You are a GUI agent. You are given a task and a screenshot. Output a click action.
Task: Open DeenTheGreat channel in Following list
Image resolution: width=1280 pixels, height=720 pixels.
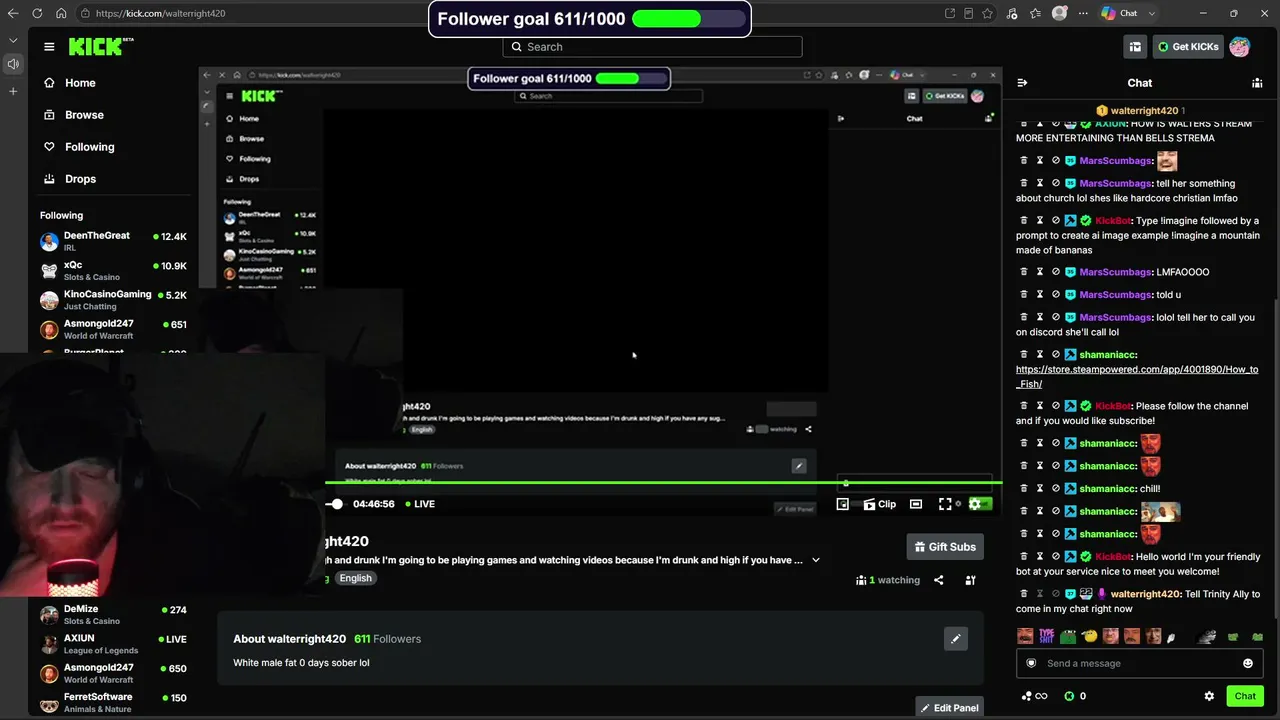click(x=113, y=241)
